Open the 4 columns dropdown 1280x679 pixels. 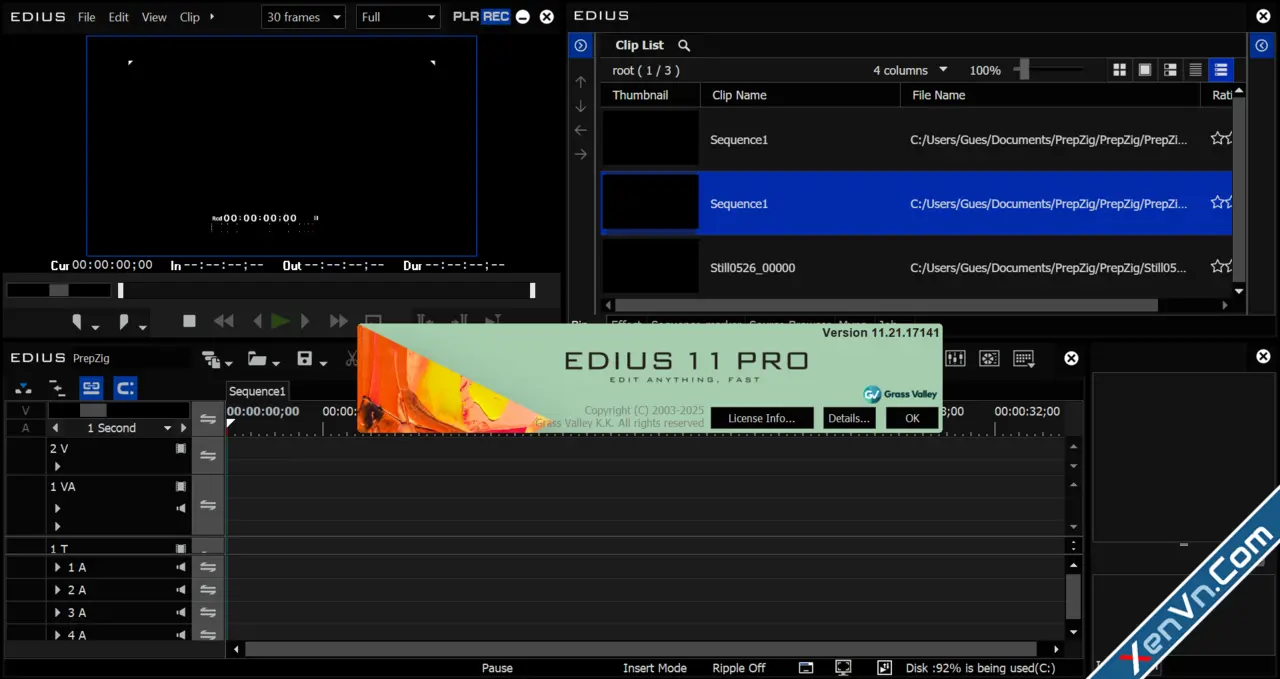(909, 70)
